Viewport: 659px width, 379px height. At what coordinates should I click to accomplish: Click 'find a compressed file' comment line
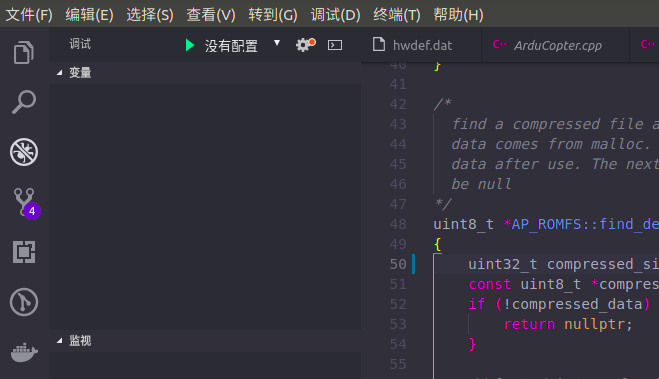(555, 124)
